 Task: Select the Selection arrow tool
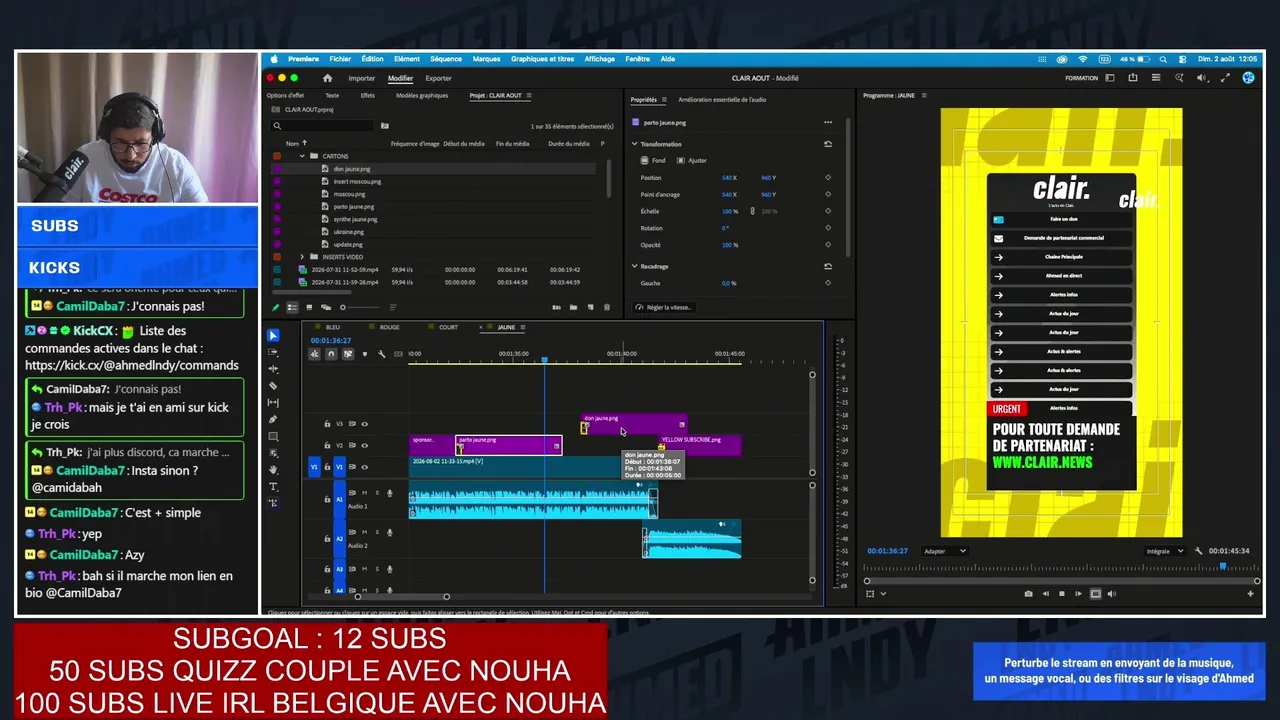tap(273, 336)
